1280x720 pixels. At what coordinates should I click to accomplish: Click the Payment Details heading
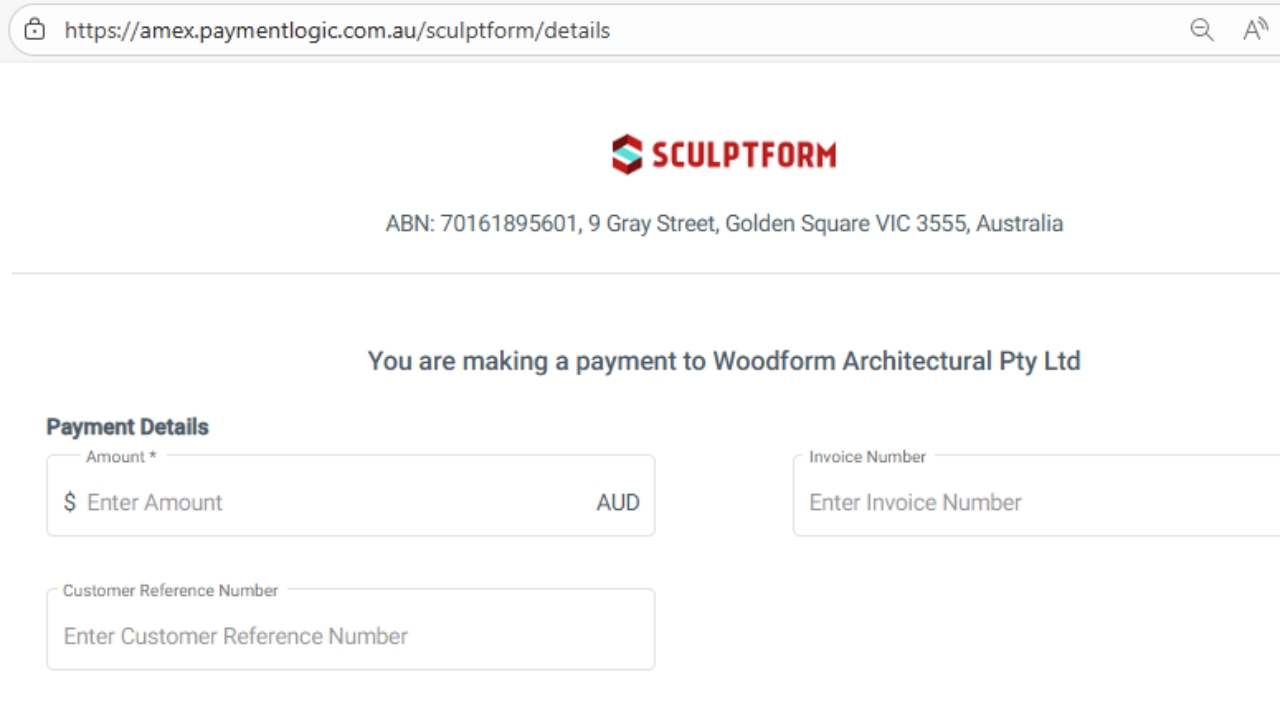[x=127, y=427]
